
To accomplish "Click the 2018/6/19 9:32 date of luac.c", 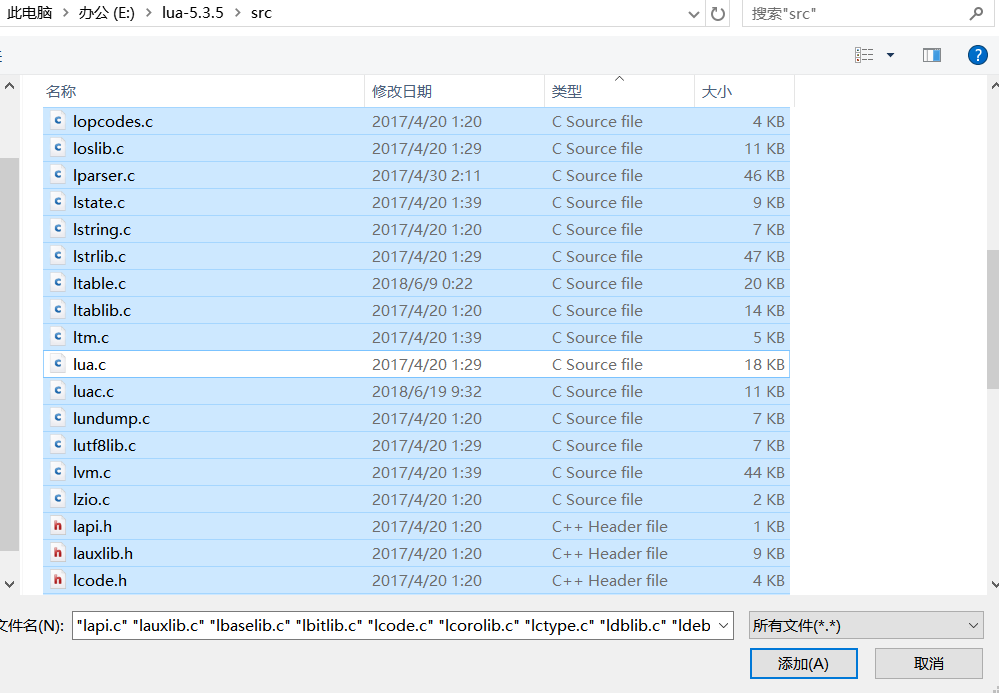I will [x=427, y=391].
